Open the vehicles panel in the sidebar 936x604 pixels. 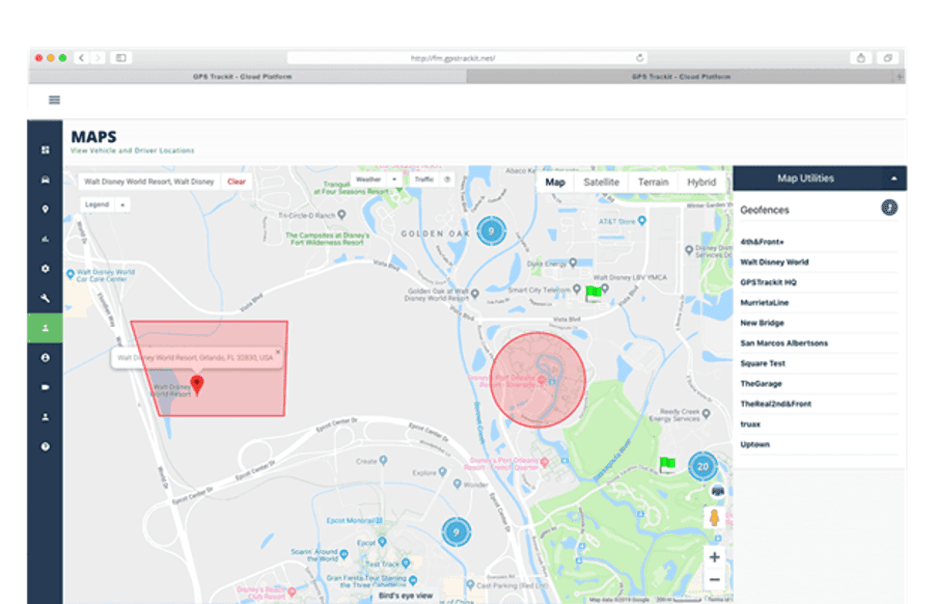point(44,178)
